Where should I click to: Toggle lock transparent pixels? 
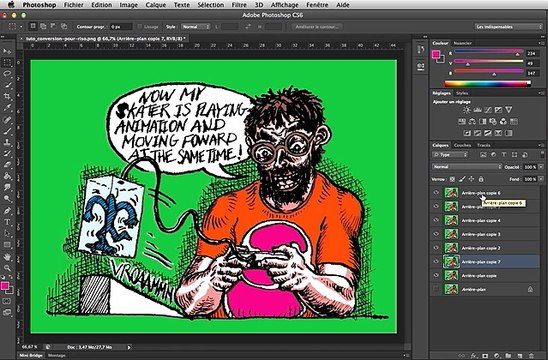452,179
